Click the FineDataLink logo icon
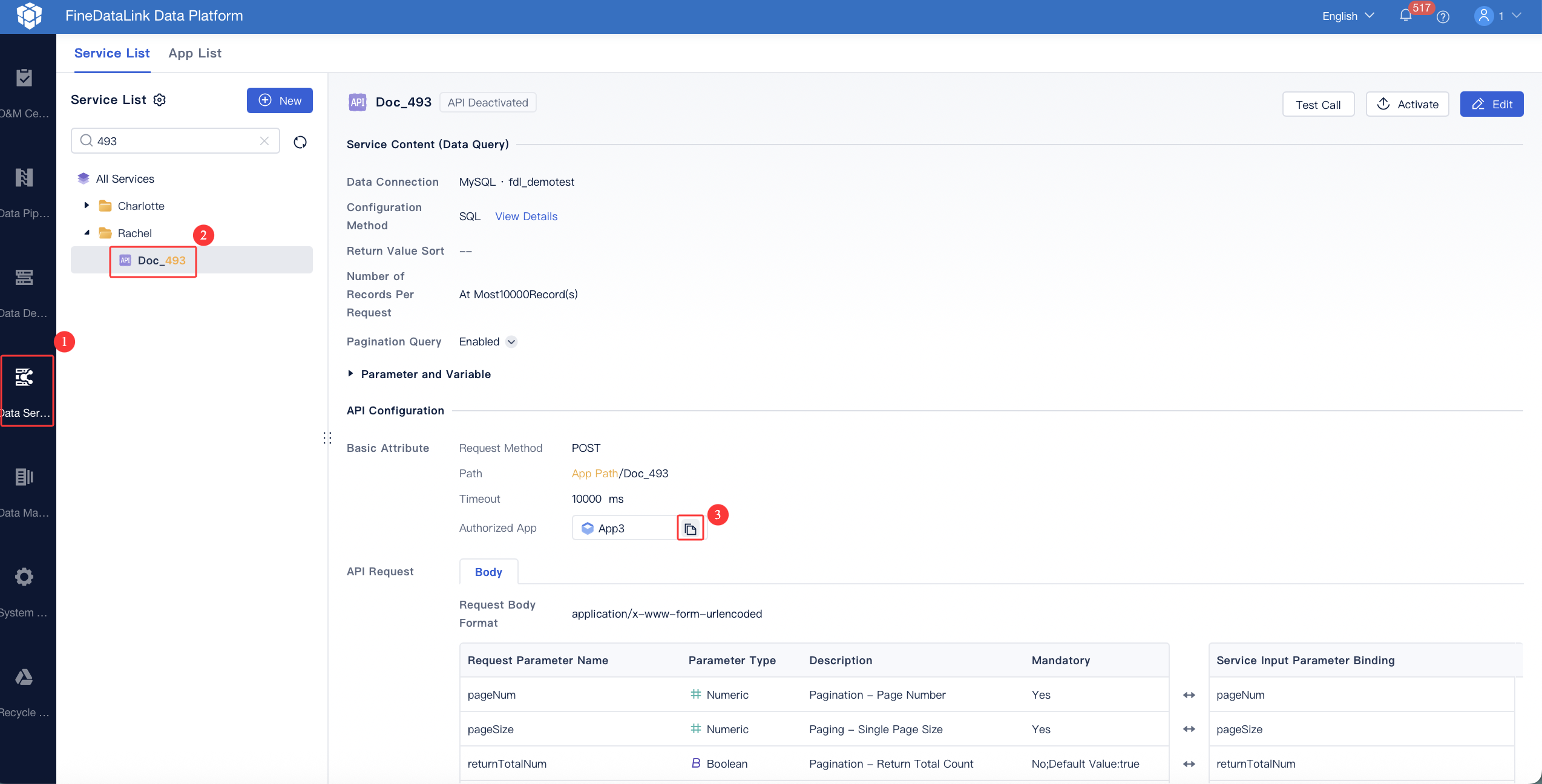This screenshot has width=1542, height=784. tap(30, 16)
